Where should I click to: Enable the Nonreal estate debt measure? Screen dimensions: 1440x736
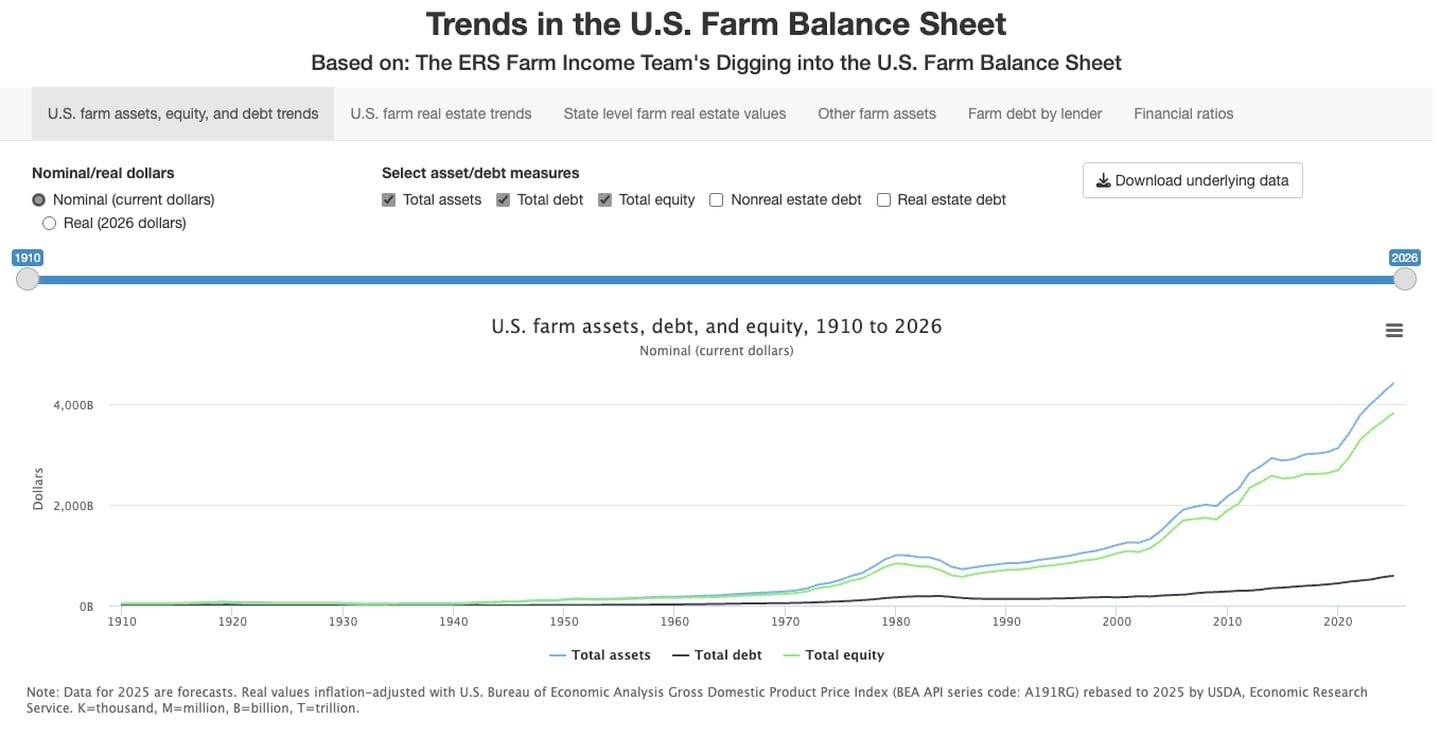click(716, 199)
